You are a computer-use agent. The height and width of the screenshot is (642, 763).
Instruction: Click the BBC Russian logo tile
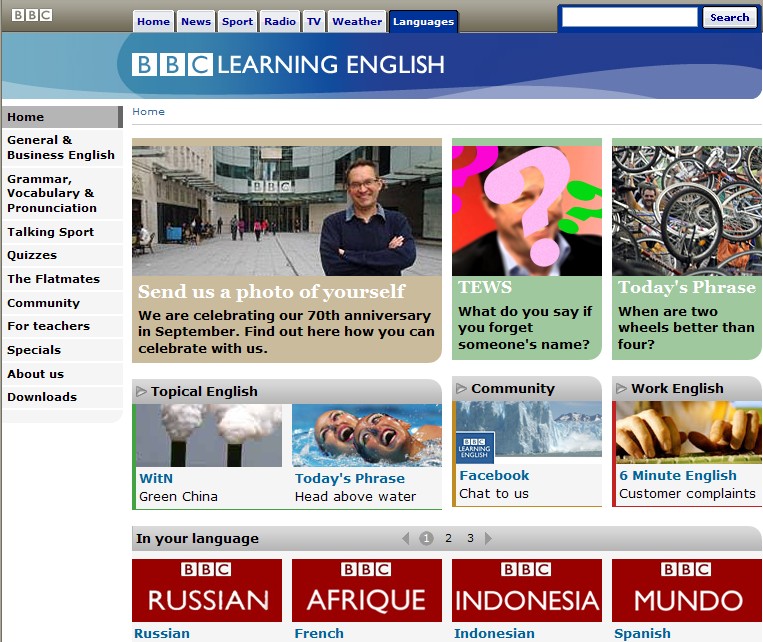(x=207, y=590)
